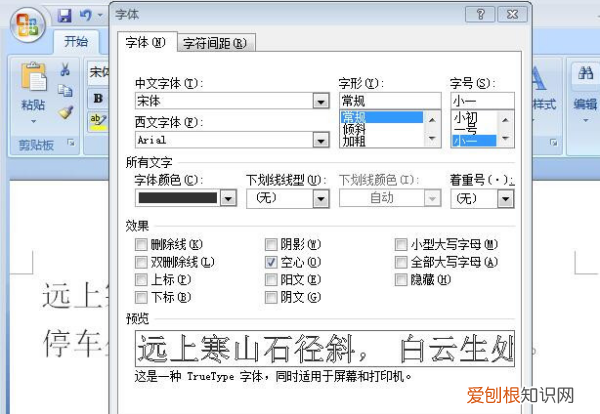Enable the 下标 checkbox
The image size is (600, 414).
(141, 297)
